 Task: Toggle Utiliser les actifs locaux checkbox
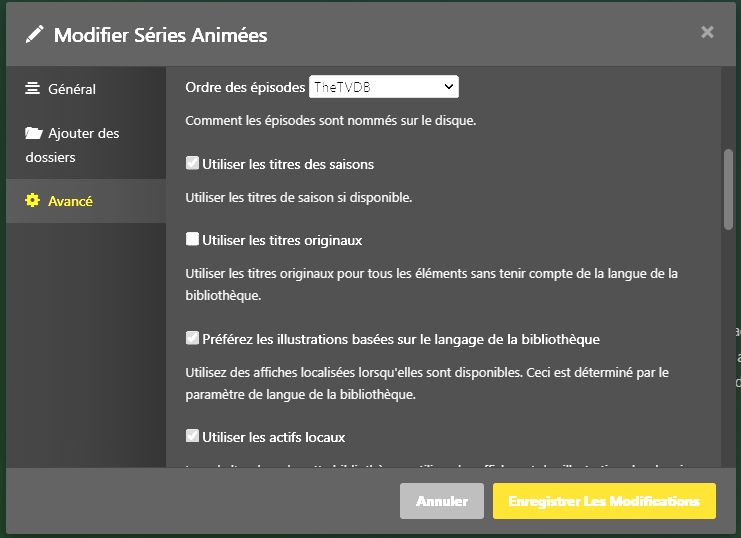coord(193,436)
